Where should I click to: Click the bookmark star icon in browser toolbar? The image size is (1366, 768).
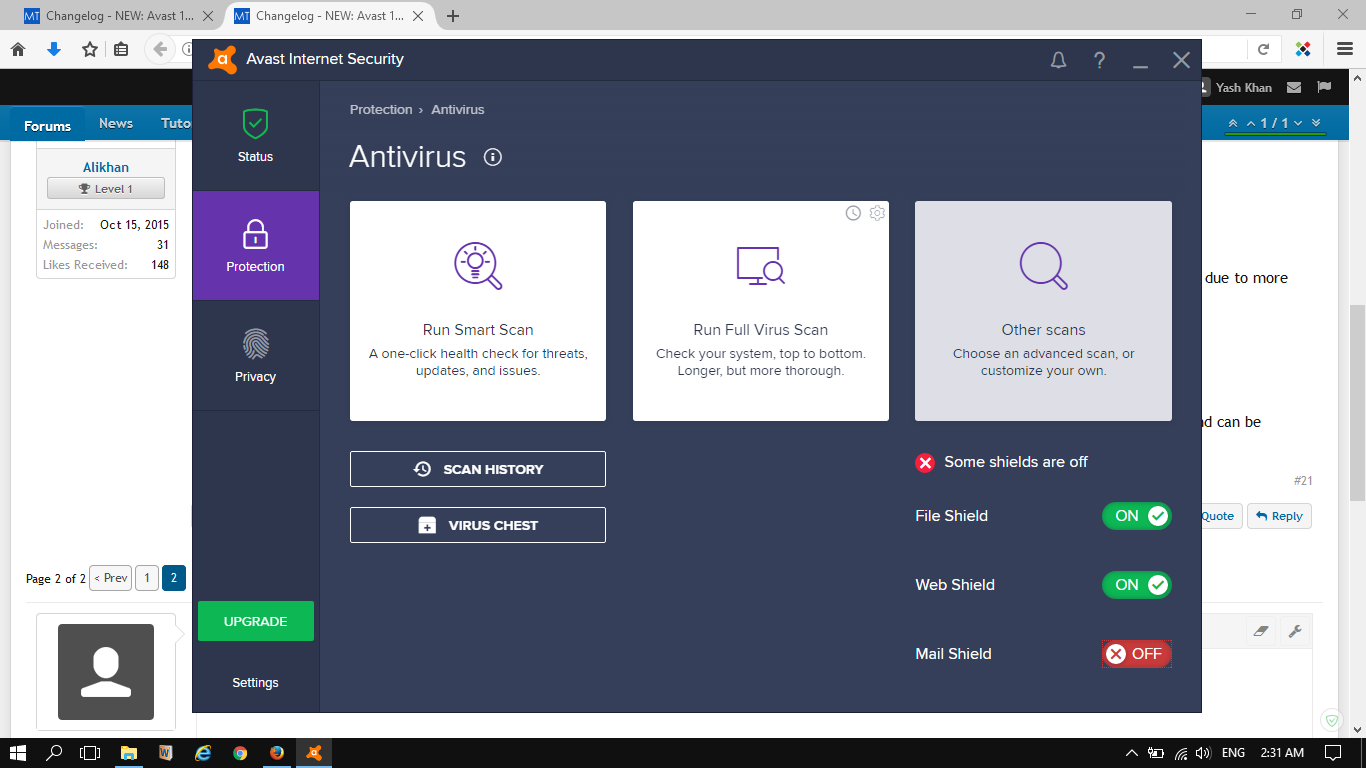90,49
